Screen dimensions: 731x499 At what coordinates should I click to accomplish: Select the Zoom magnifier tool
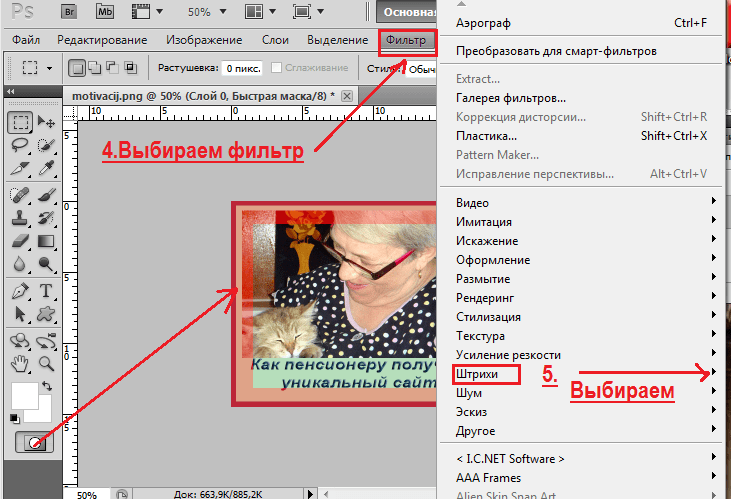tap(46, 363)
